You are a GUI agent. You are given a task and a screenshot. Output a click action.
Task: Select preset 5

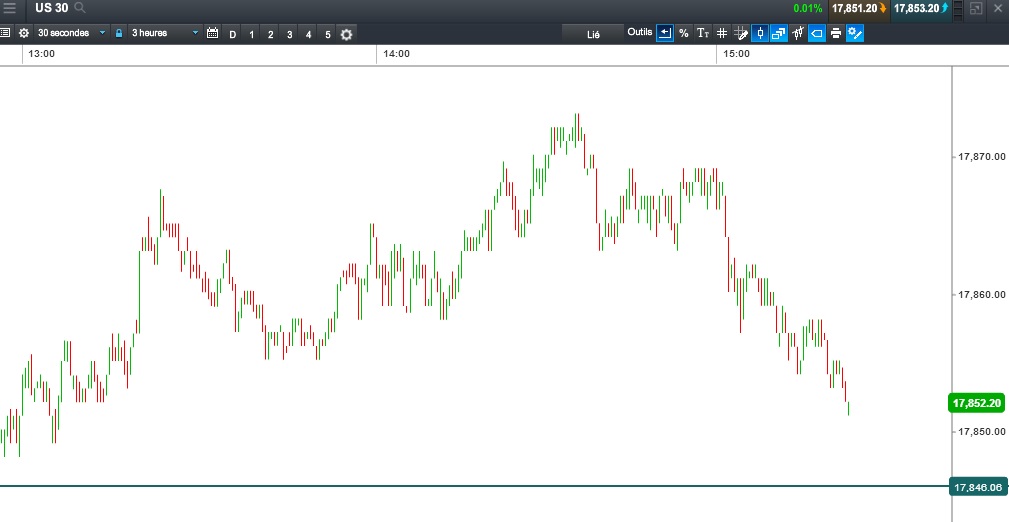click(x=328, y=35)
